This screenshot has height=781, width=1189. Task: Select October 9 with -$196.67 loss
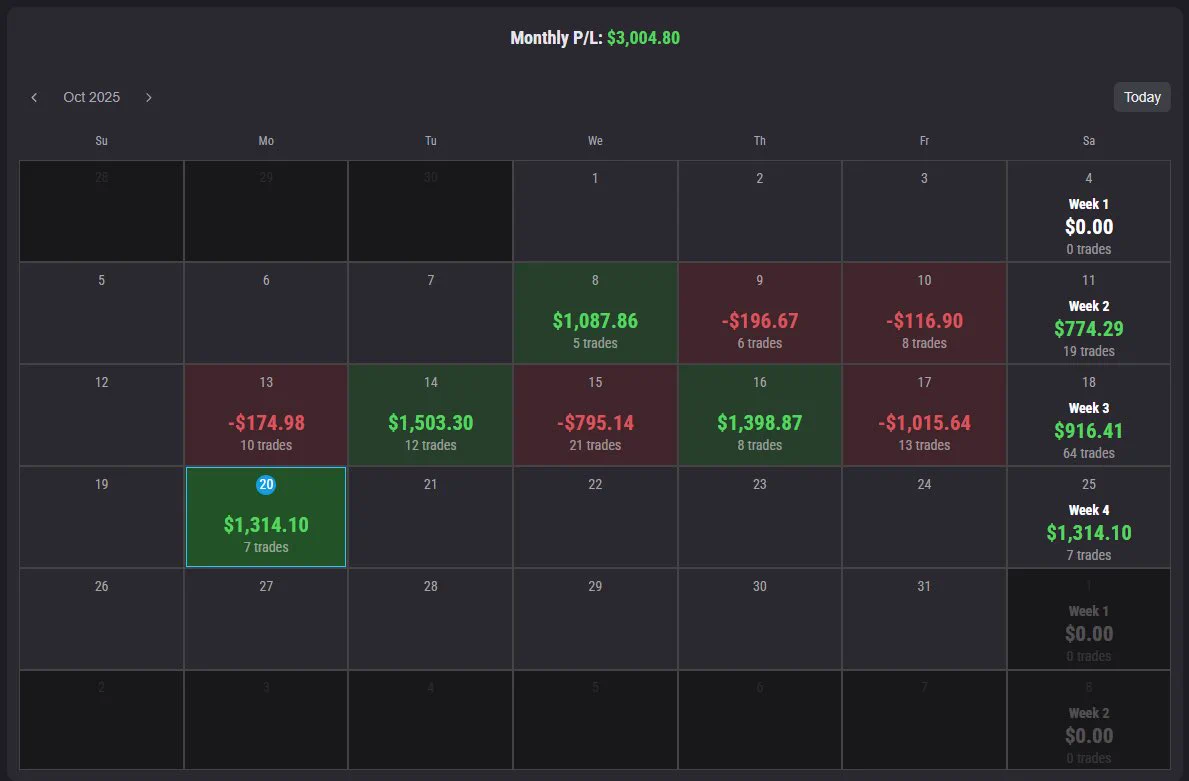(760, 313)
